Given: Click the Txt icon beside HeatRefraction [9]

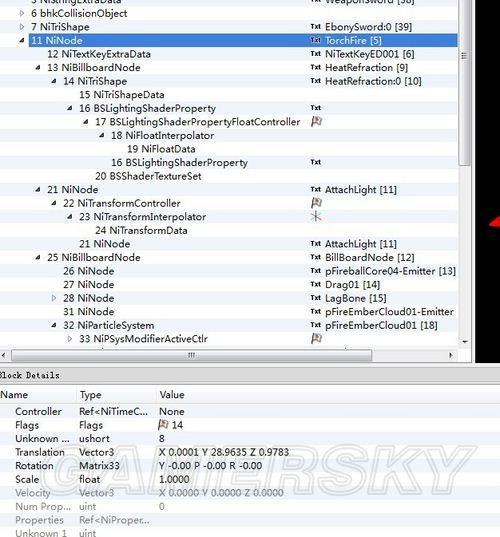Looking at the screenshot, I should (x=315, y=67).
